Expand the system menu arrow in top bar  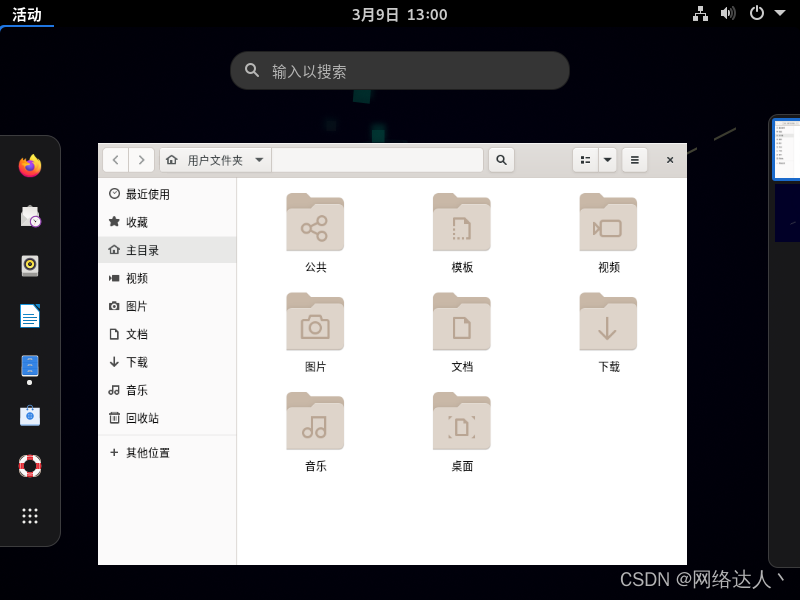click(x=780, y=13)
